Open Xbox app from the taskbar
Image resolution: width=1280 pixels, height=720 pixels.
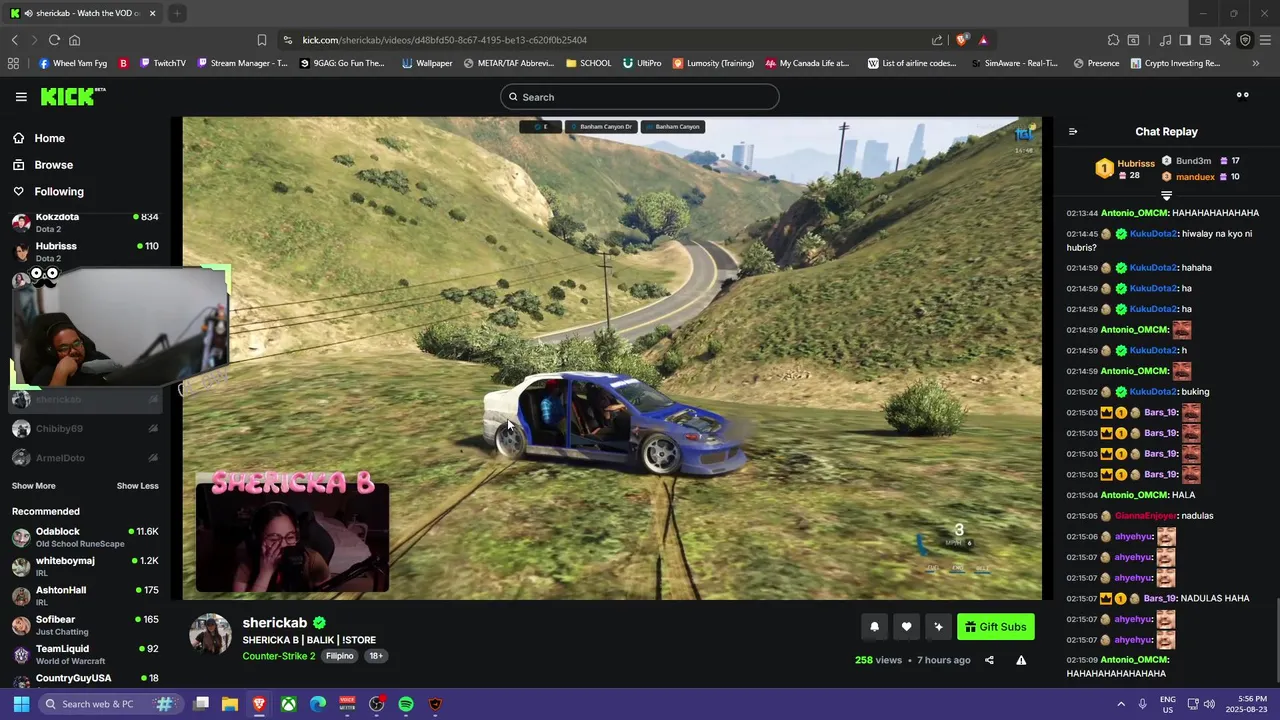click(288, 704)
